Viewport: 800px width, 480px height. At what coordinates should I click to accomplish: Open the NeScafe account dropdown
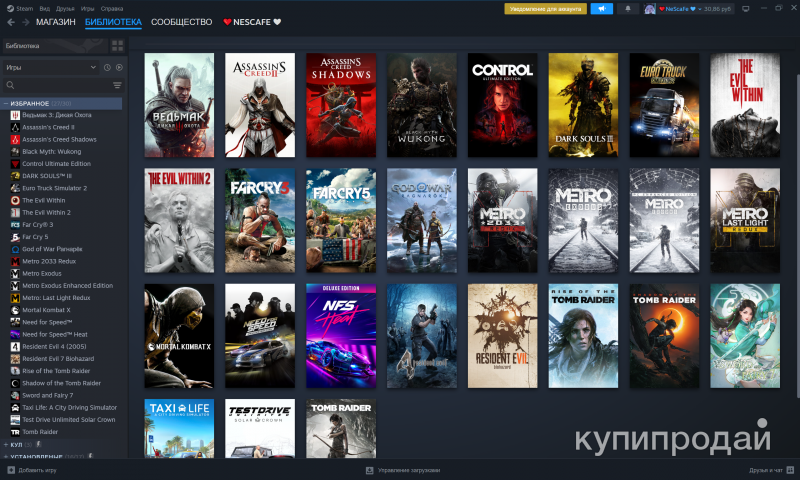(695, 9)
